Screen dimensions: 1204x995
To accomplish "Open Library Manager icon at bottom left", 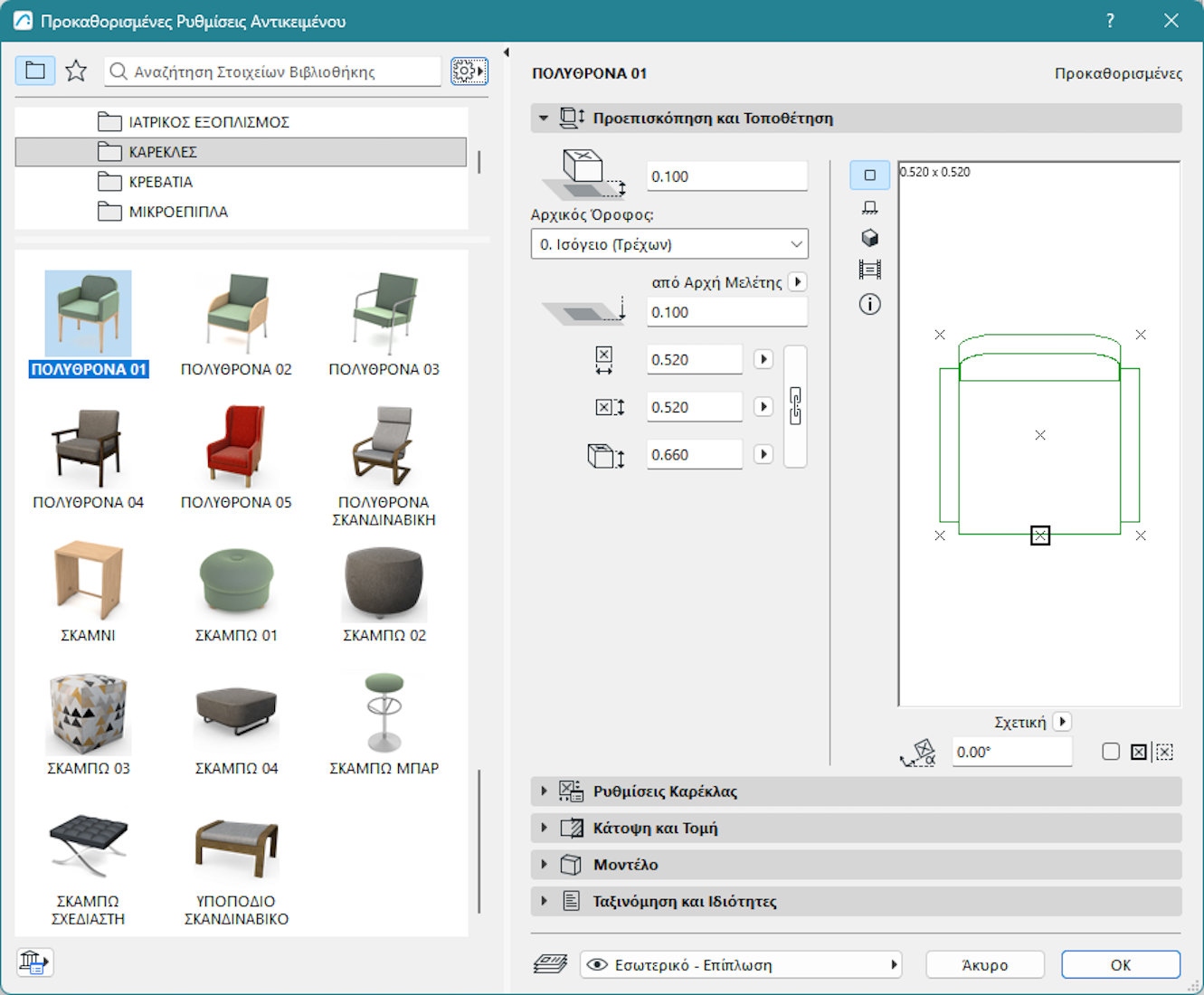I will pyautogui.click(x=34, y=962).
